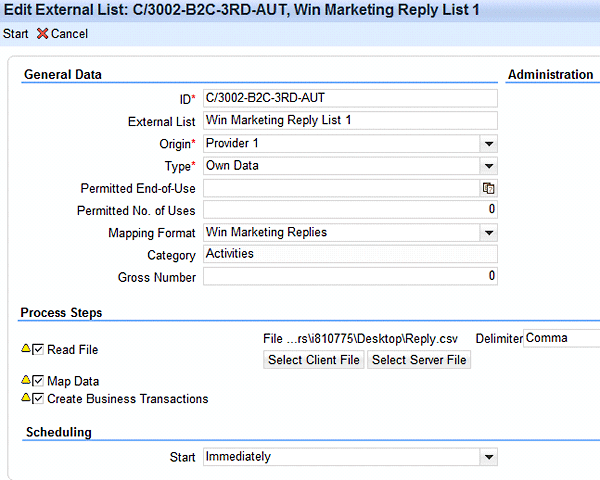Click the ID input field
The height and width of the screenshot is (480, 600).
(x=349, y=98)
